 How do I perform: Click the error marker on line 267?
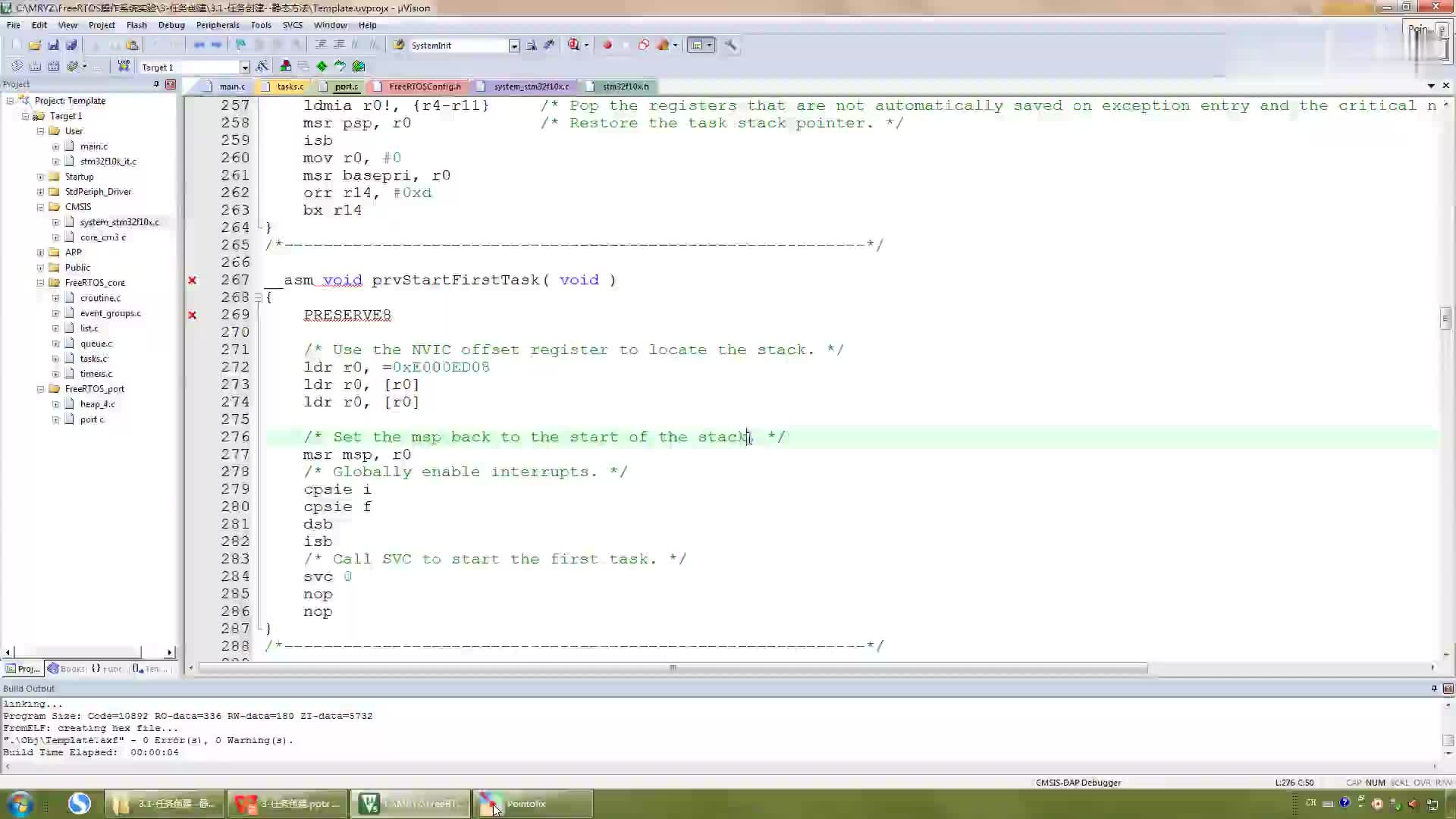click(193, 281)
